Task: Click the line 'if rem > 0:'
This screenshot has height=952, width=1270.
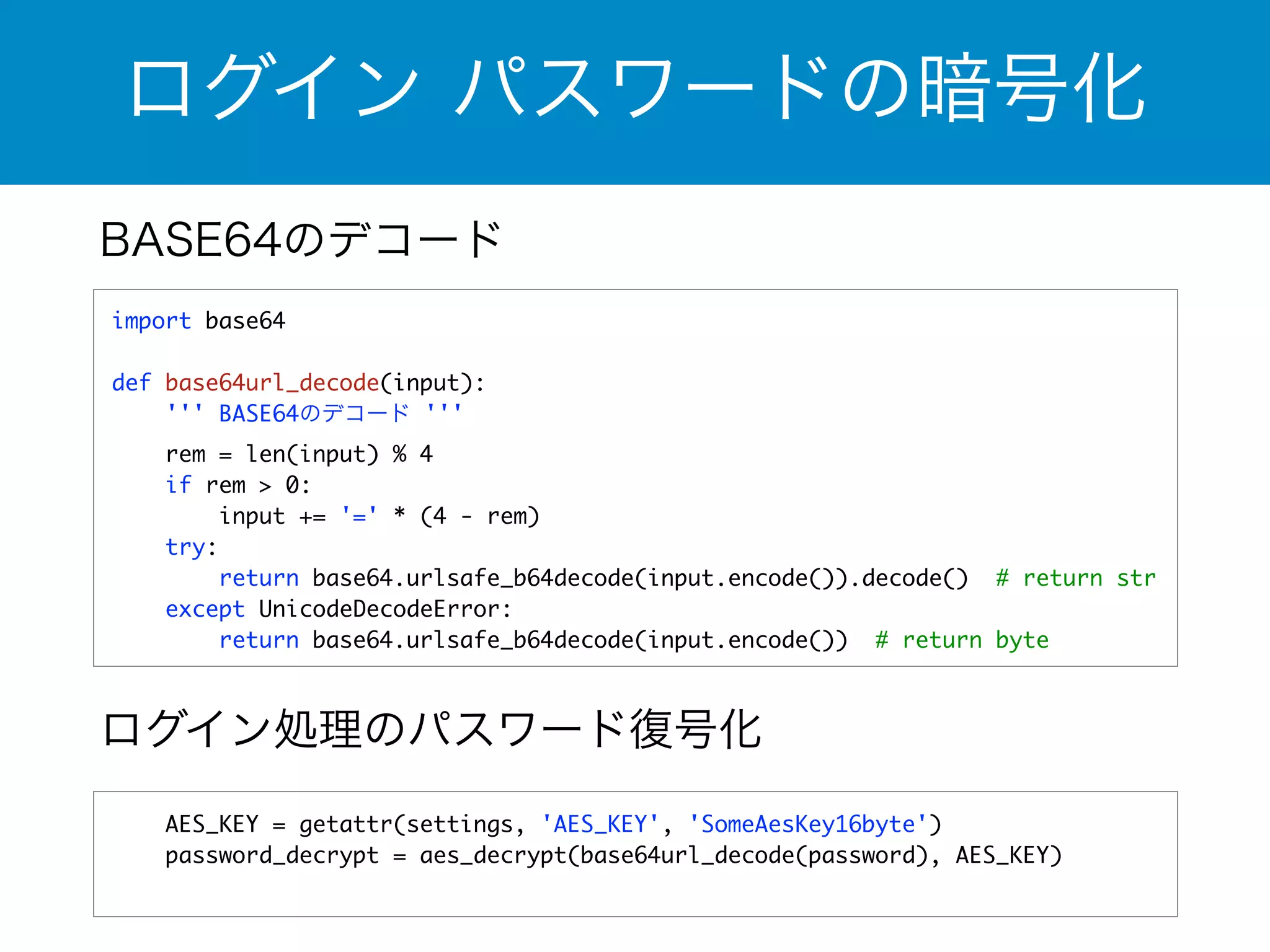Action: (x=238, y=485)
